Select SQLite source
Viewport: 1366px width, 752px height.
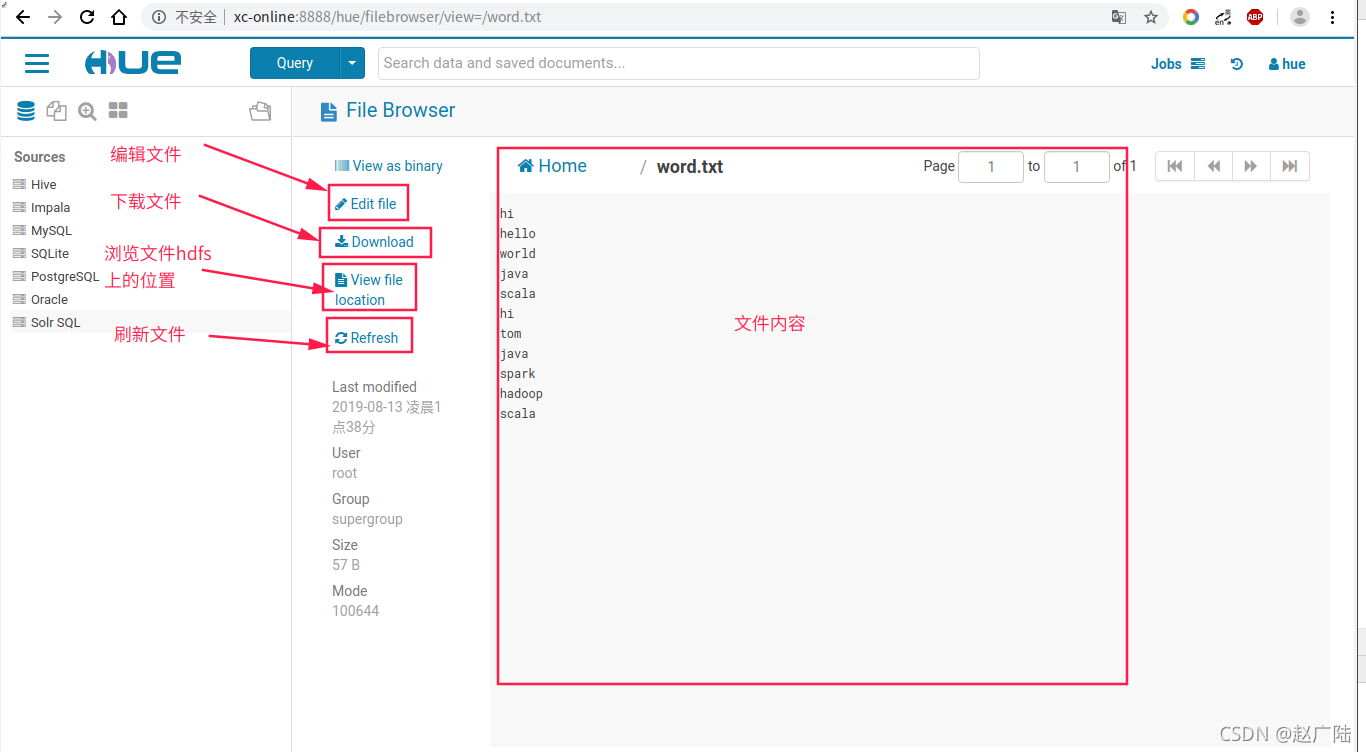[x=50, y=253]
